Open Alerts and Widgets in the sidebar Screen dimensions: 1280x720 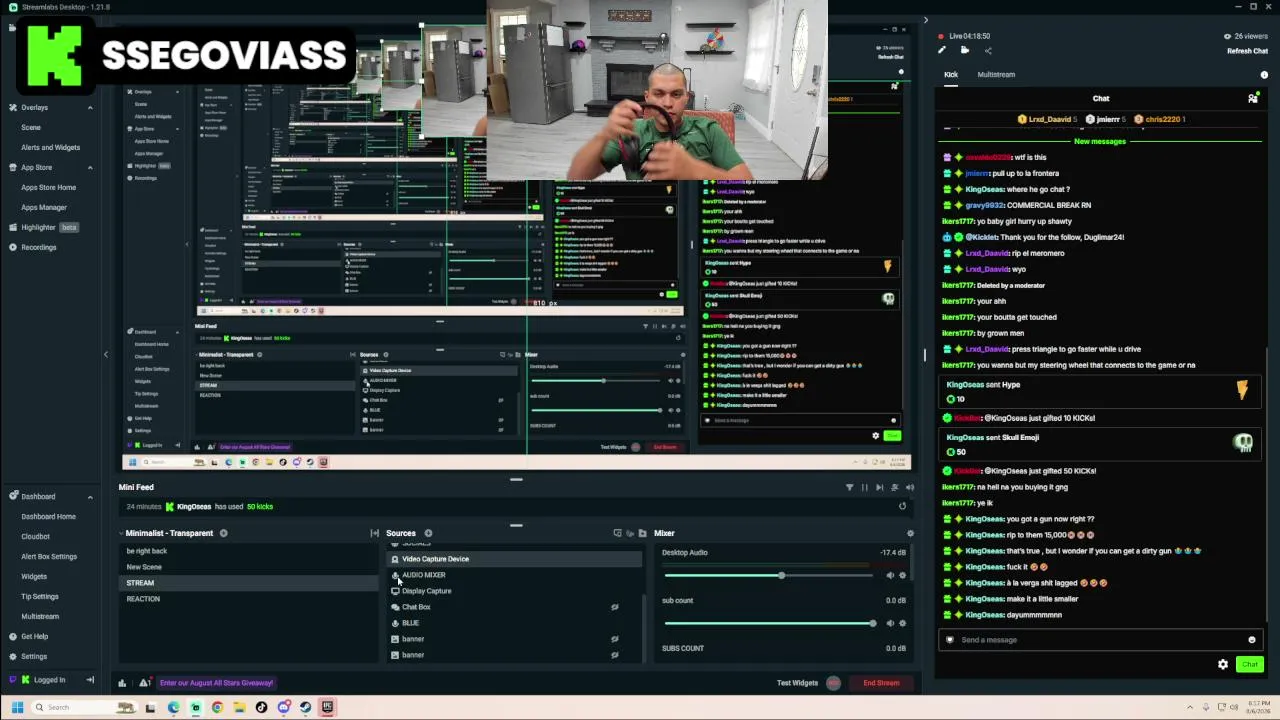point(50,147)
